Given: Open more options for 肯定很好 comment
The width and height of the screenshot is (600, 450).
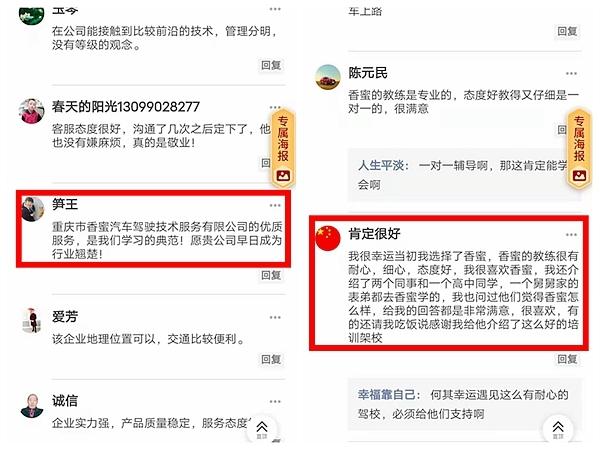Looking at the screenshot, I should pyautogui.click(x=571, y=234).
